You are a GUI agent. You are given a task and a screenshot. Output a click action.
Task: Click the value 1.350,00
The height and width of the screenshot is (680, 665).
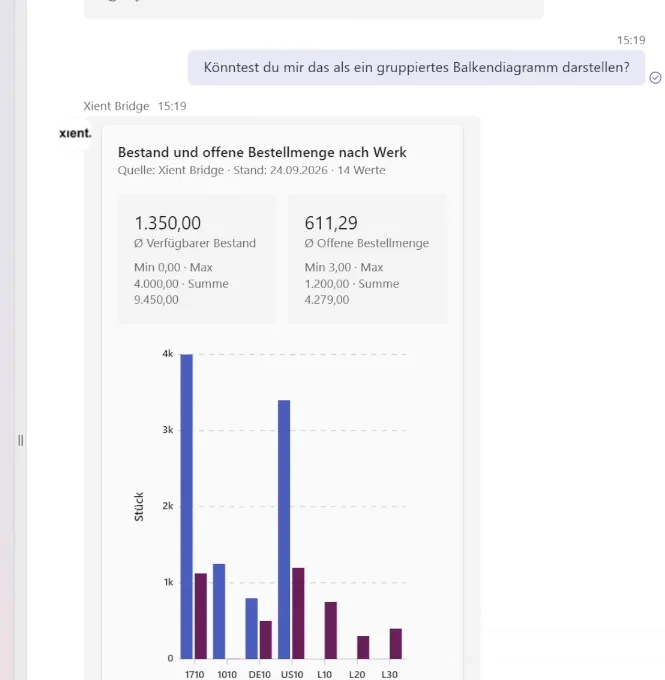click(x=167, y=223)
